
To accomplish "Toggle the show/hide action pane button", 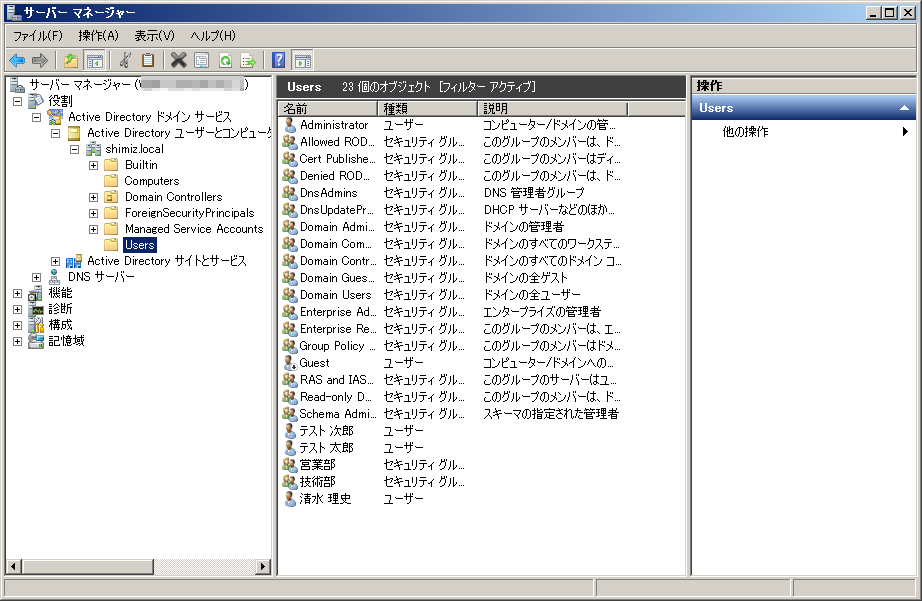I will [x=302, y=61].
